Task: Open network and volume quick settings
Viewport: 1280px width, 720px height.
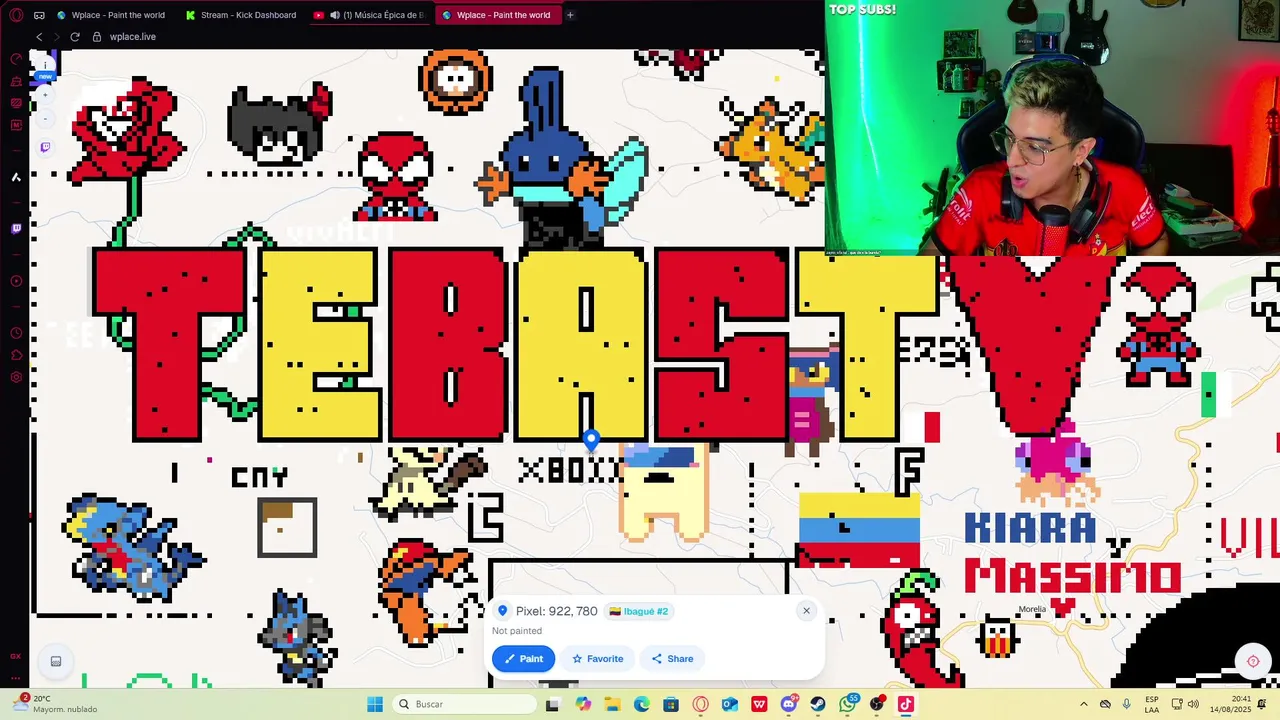Action: tap(1187, 704)
